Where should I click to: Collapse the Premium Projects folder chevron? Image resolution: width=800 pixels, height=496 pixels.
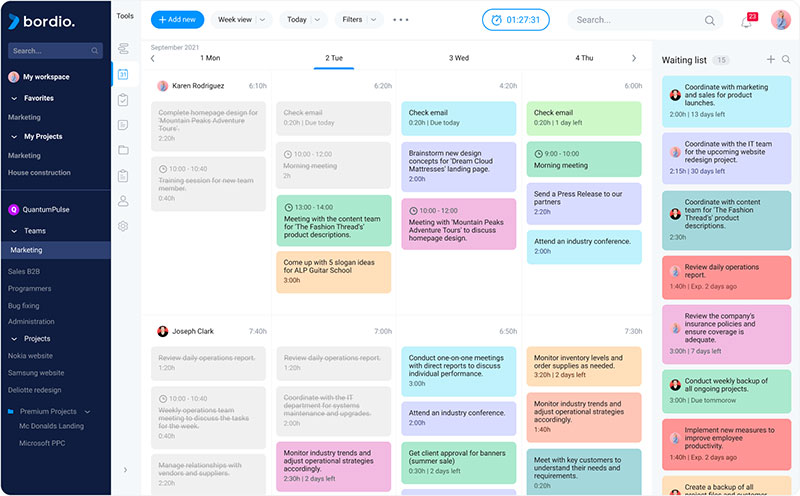[87, 412]
